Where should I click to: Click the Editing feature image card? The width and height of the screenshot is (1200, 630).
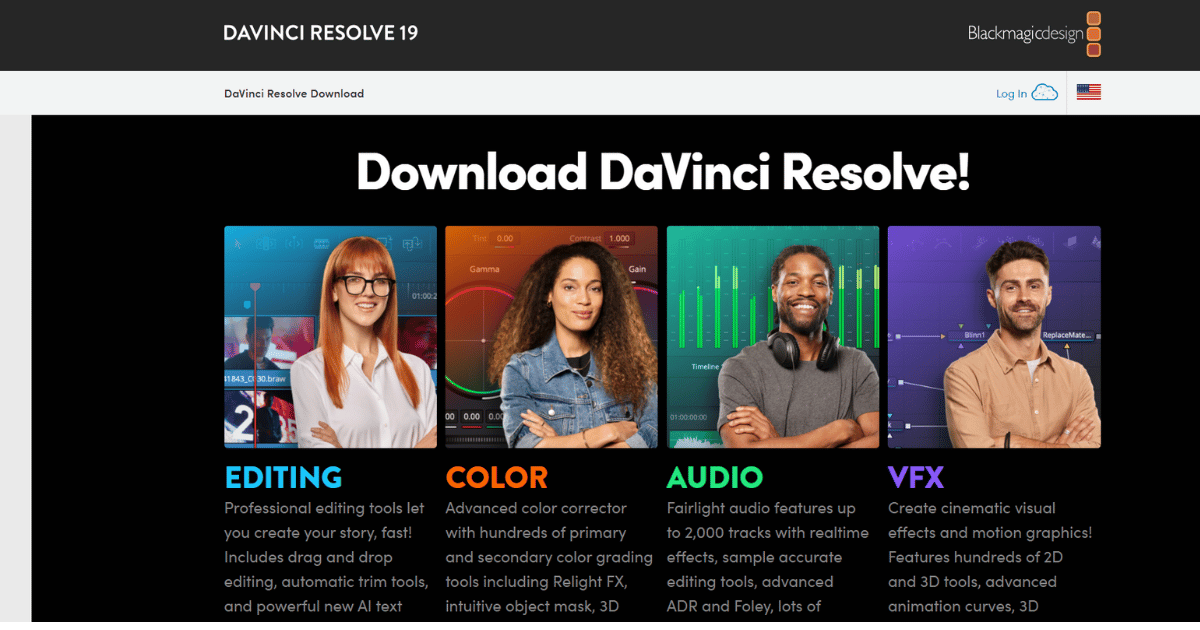tap(331, 336)
